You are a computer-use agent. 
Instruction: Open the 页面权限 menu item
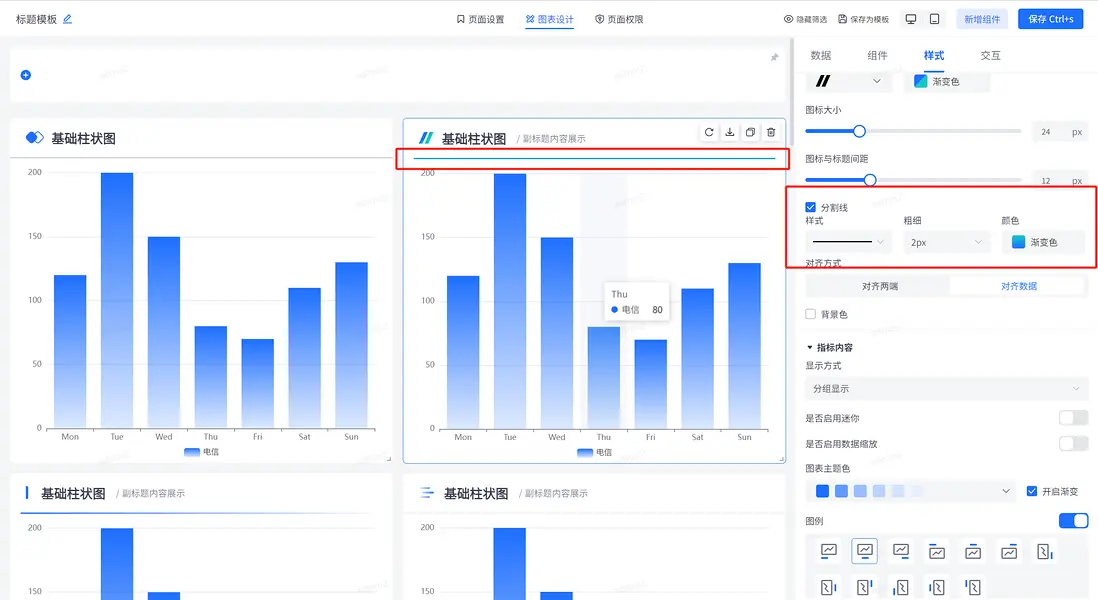tap(623, 18)
